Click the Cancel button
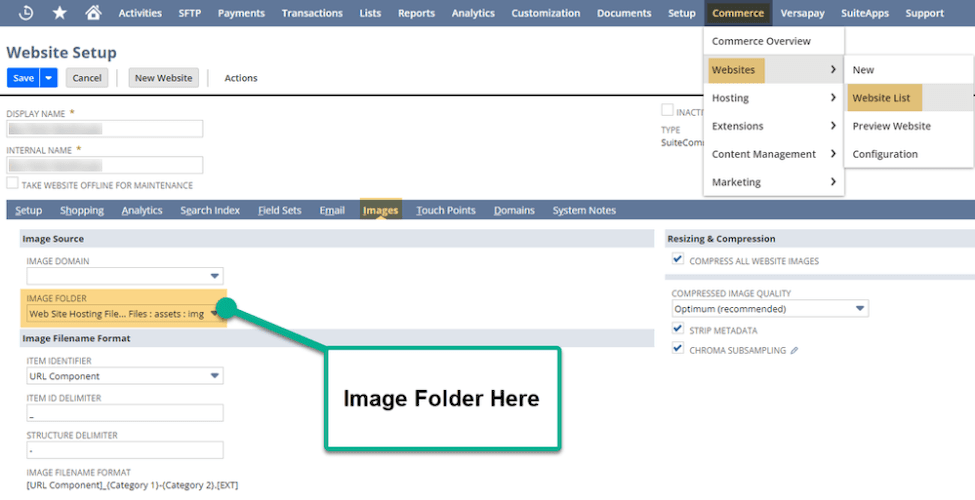 tap(87, 78)
